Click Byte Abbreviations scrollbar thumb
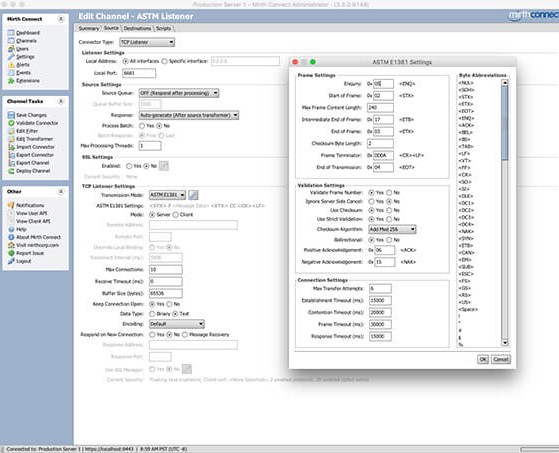This screenshot has height=453, width=559. pyautogui.click(x=504, y=123)
